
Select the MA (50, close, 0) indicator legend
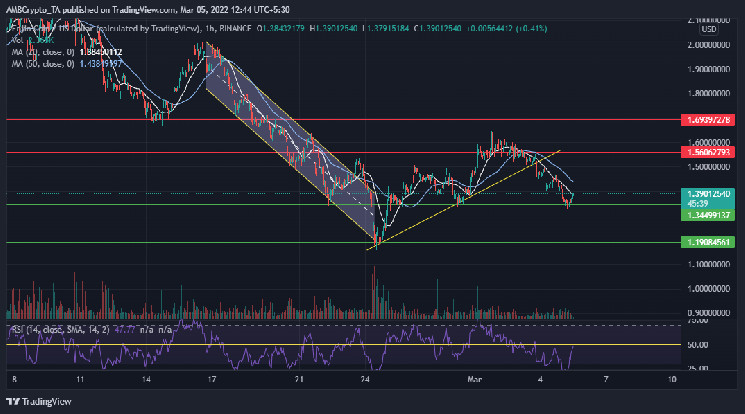[43, 63]
